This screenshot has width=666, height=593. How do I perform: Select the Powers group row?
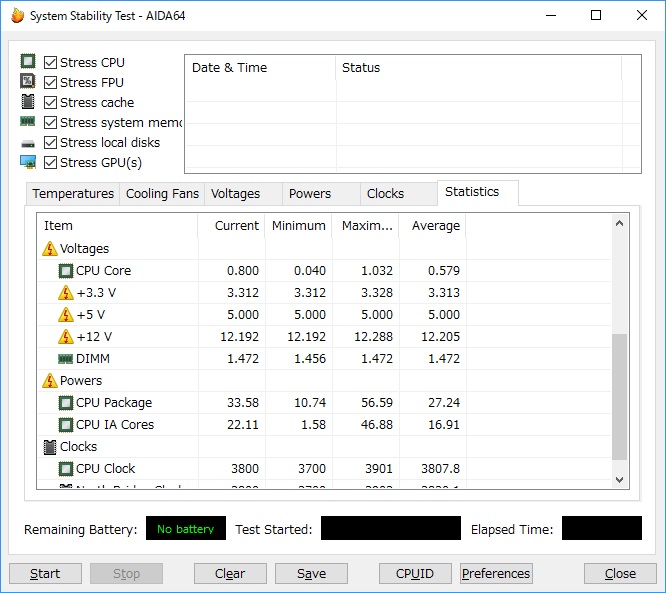tap(80, 381)
